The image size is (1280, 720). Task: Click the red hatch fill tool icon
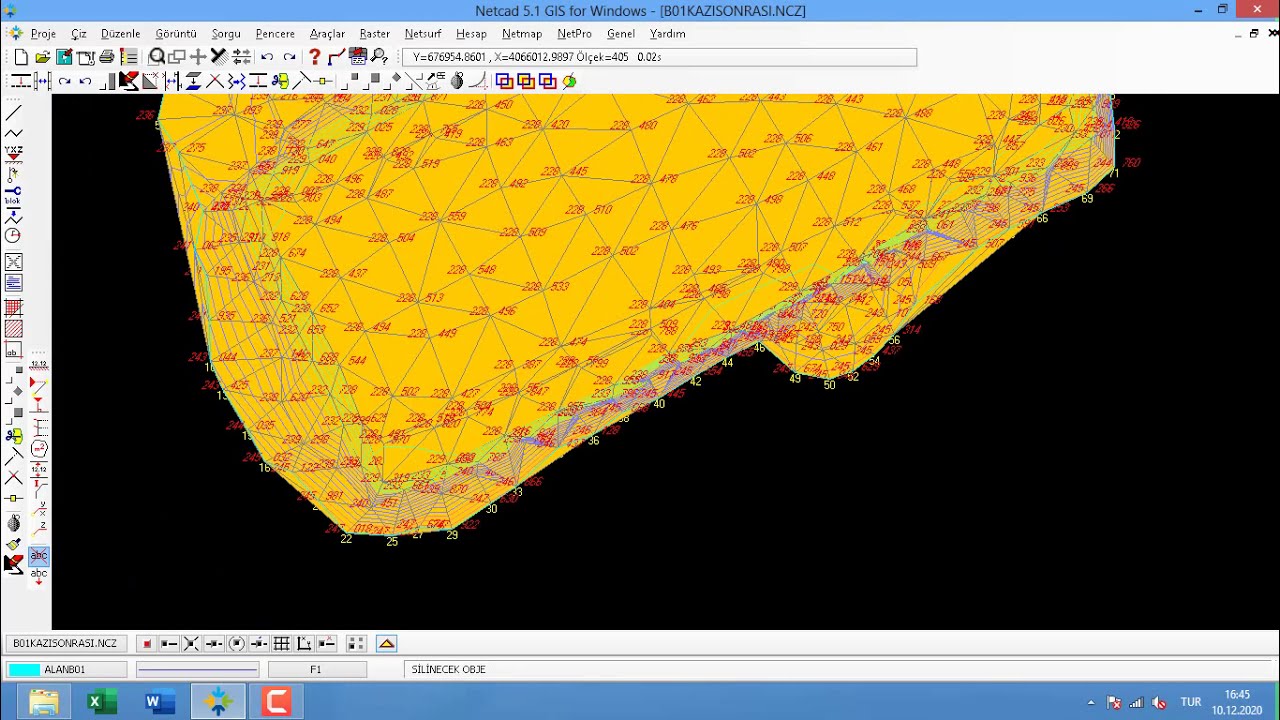pos(13,329)
